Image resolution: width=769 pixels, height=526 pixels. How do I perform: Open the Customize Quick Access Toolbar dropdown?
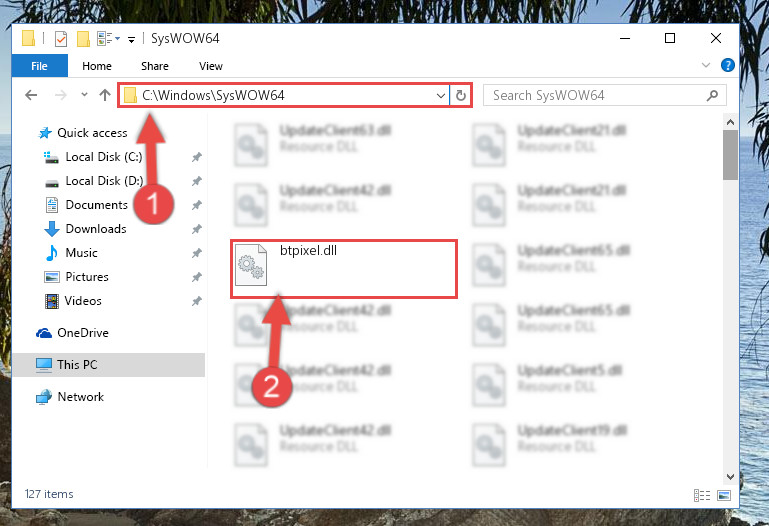point(131,39)
